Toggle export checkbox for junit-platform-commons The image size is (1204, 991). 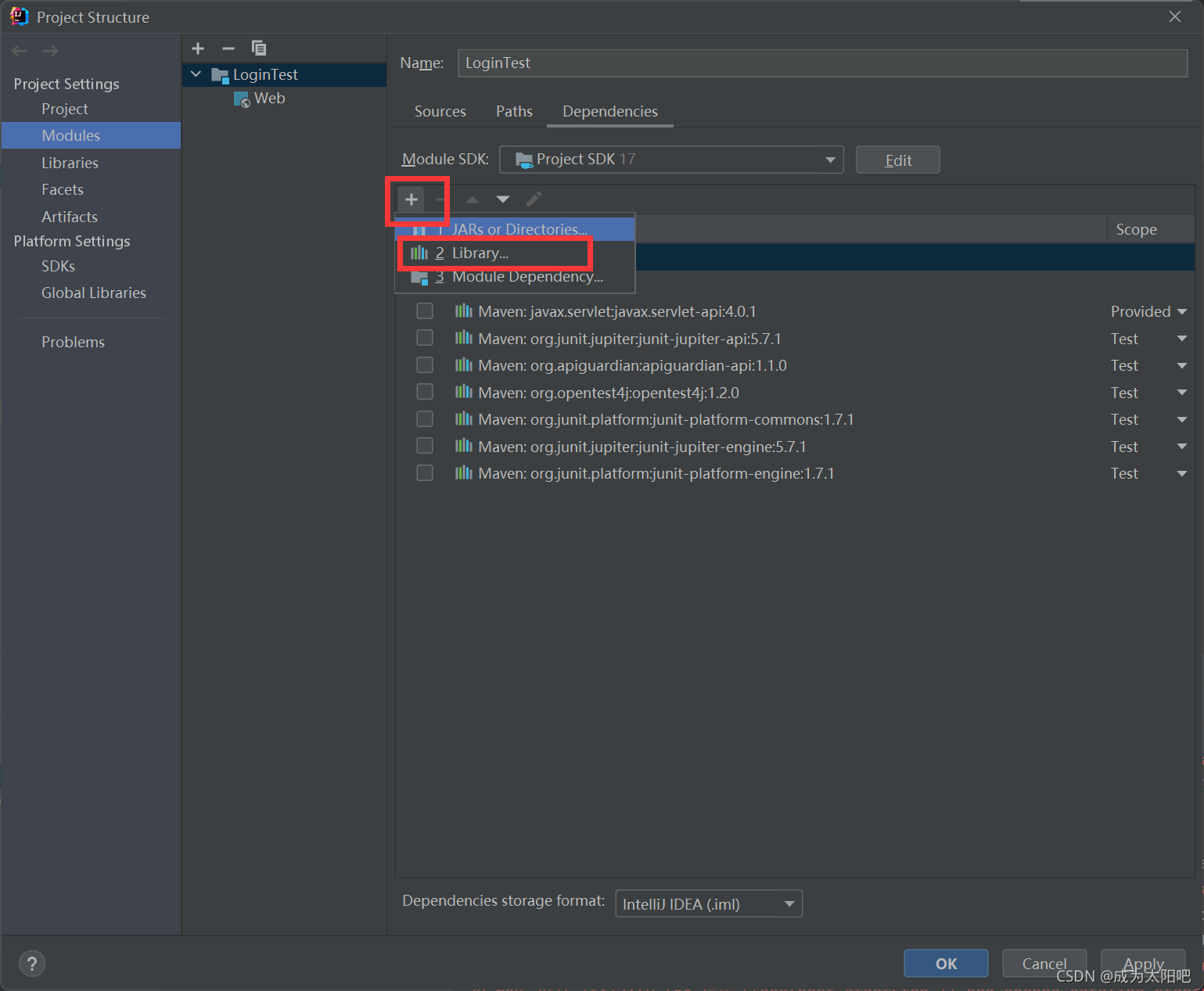(x=425, y=419)
